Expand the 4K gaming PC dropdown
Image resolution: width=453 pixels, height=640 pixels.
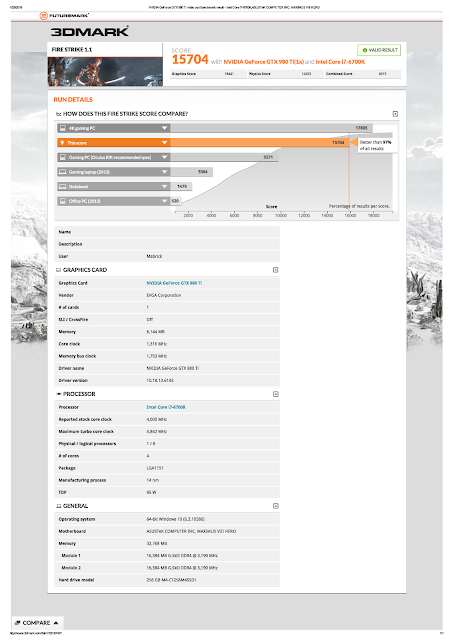164,128
